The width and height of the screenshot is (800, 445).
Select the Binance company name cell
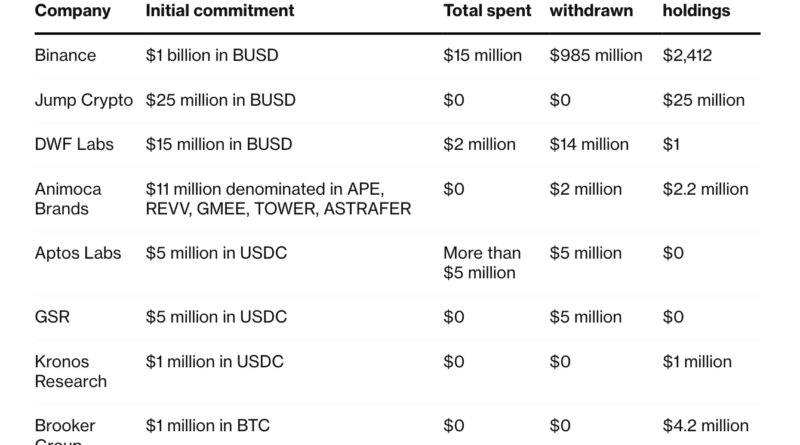(x=66, y=56)
